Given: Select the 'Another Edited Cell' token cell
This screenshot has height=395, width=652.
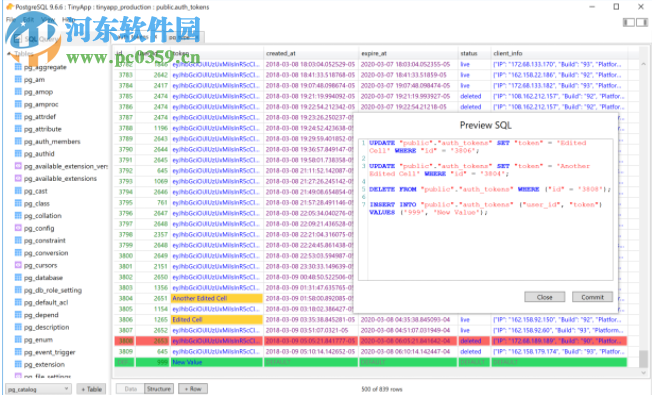Looking at the screenshot, I should click(217, 298).
